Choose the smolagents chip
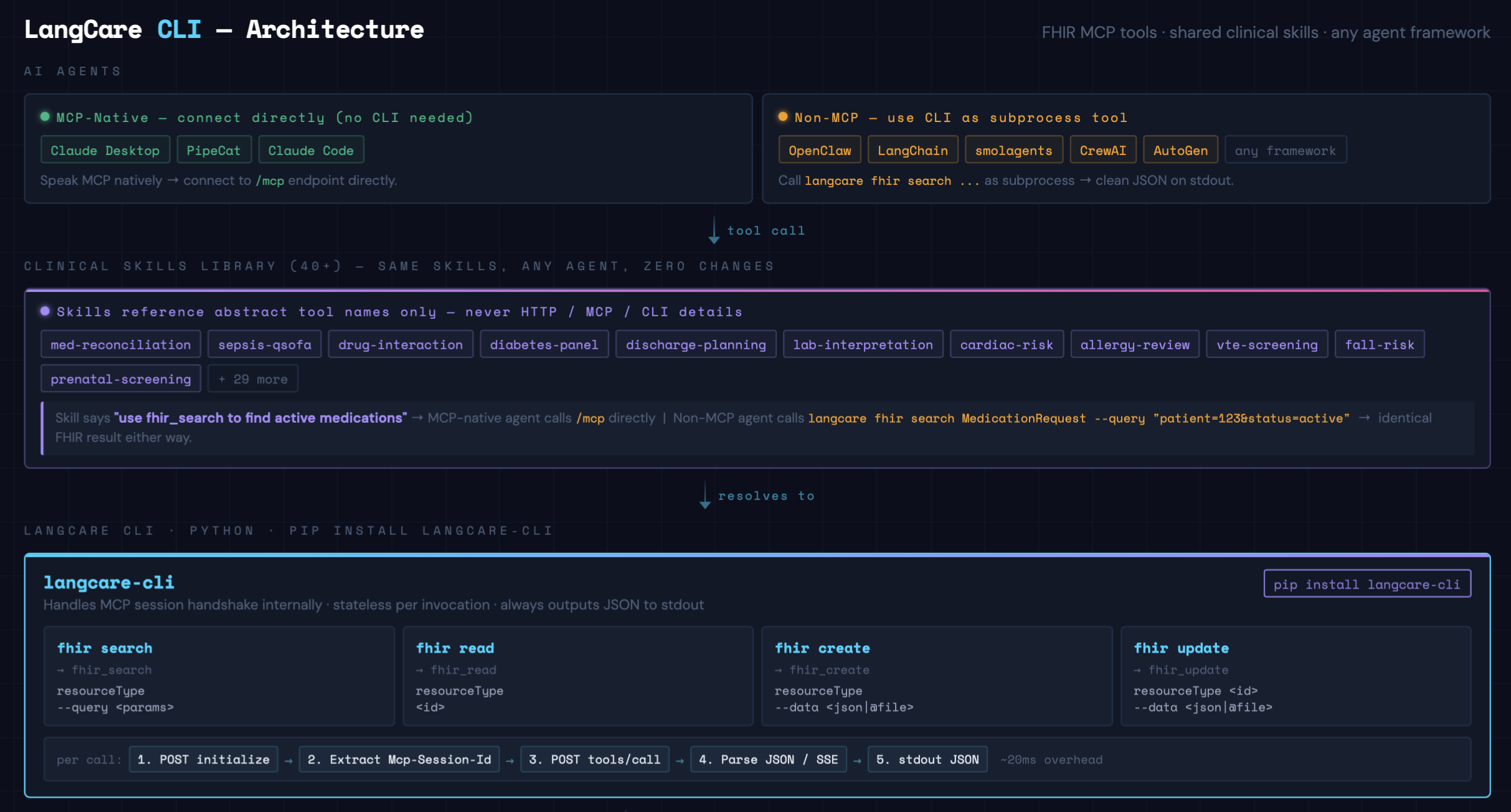The height and width of the screenshot is (812, 1511). click(x=1013, y=150)
